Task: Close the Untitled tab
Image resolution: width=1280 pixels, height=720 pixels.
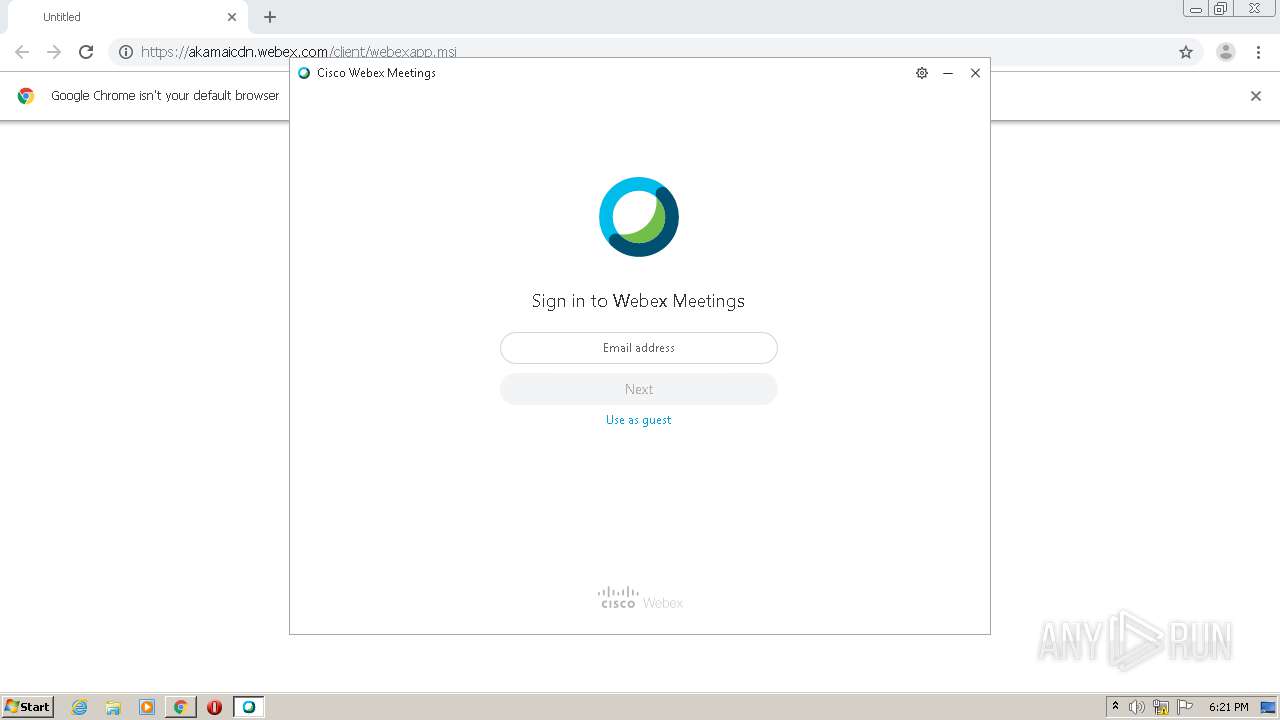Action: pos(232,17)
